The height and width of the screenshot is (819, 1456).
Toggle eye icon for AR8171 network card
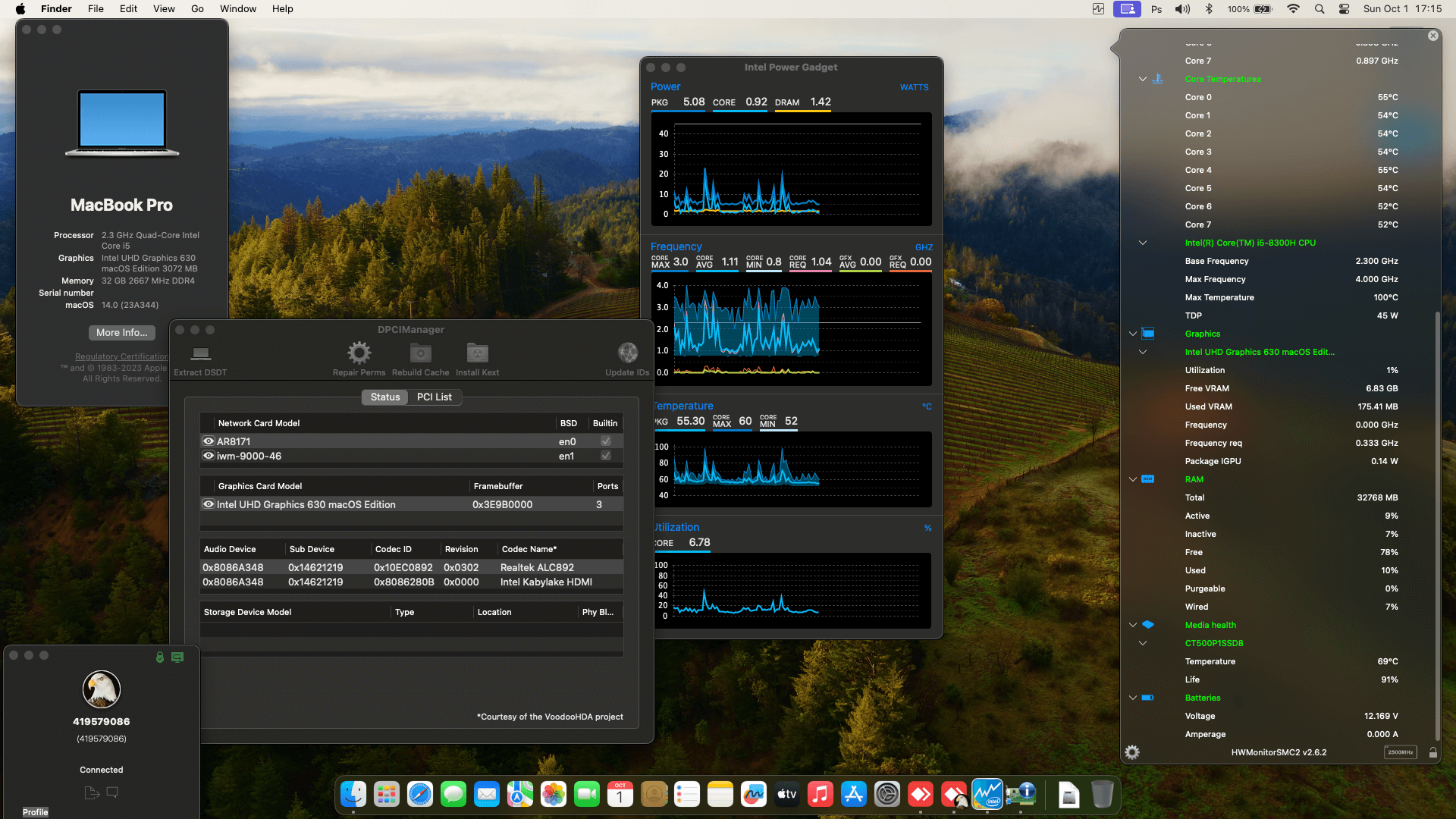pos(209,441)
